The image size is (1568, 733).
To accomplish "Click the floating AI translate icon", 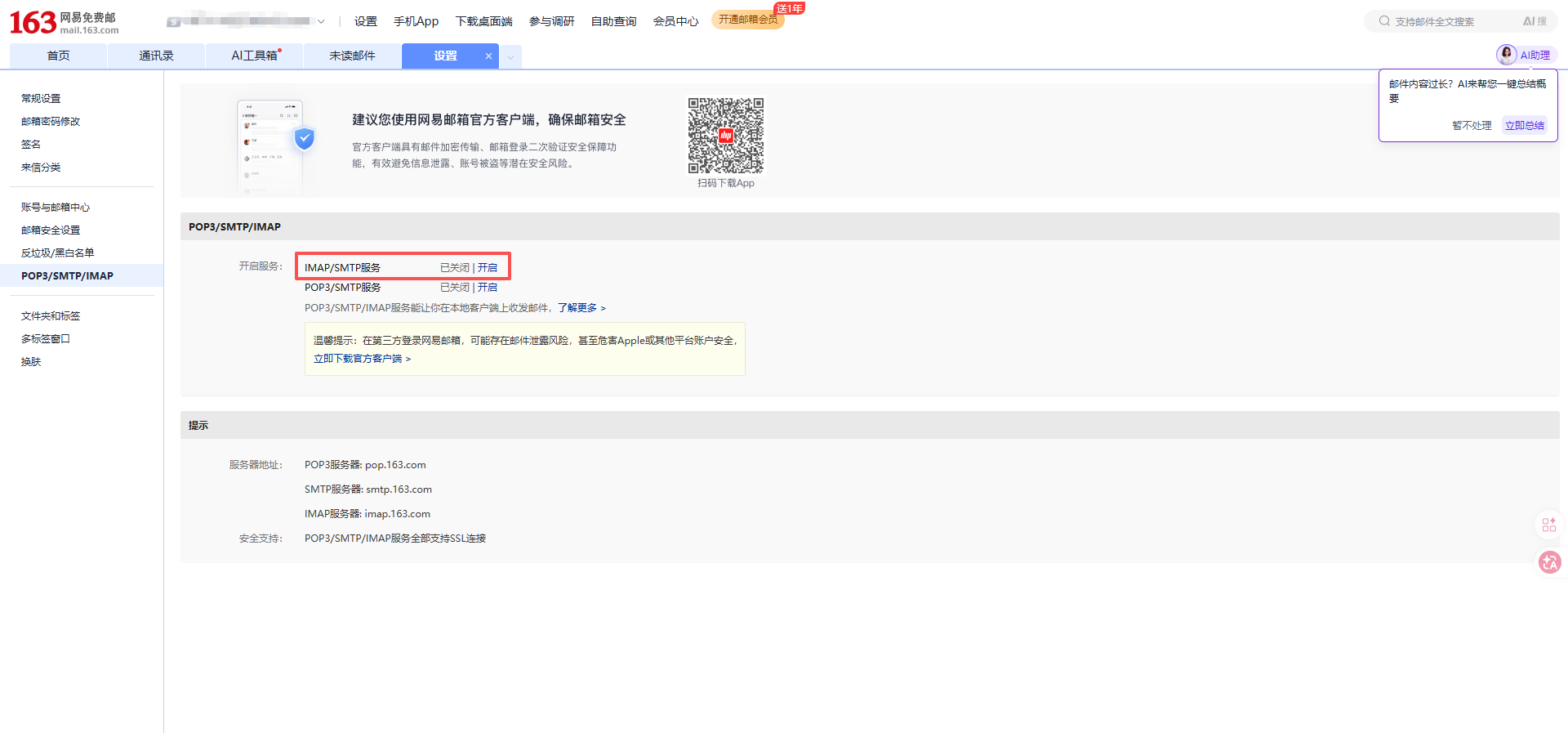I will tap(1549, 562).
